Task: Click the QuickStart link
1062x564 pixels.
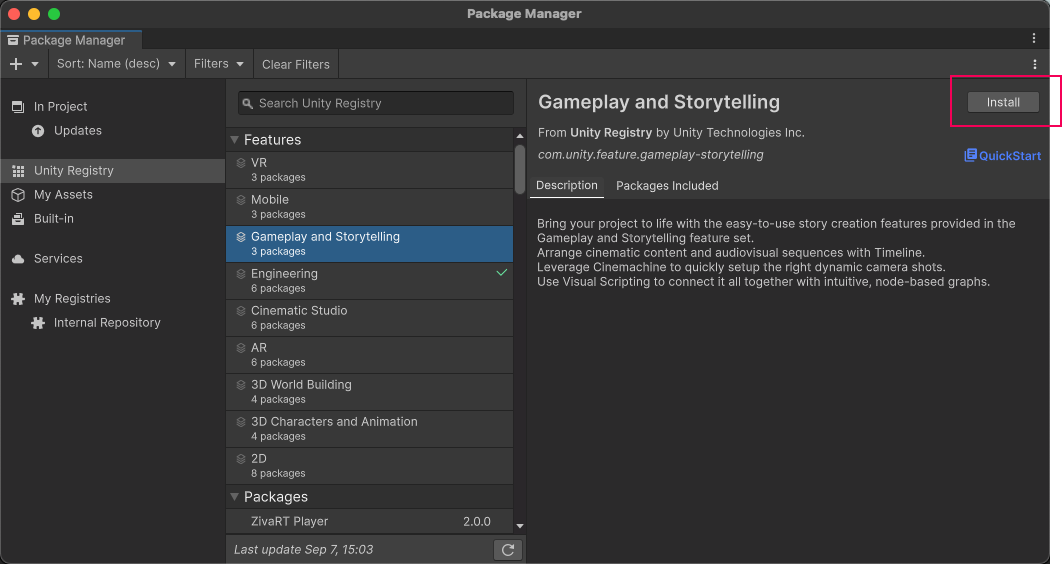Action: [1002, 155]
